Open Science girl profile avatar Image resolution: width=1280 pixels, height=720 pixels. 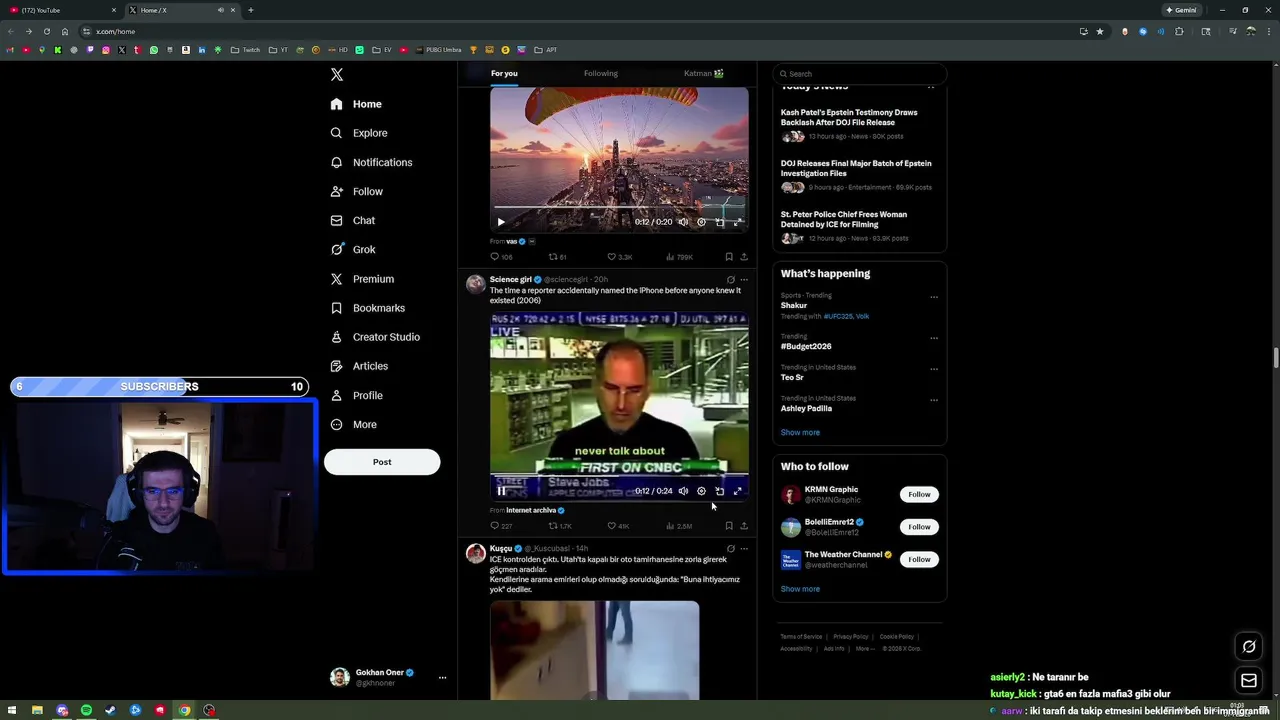tap(475, 284)
